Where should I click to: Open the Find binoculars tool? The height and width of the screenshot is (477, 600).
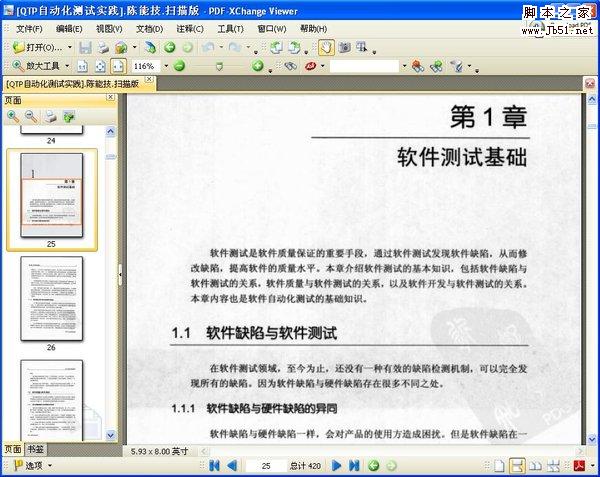pos(290,66)
